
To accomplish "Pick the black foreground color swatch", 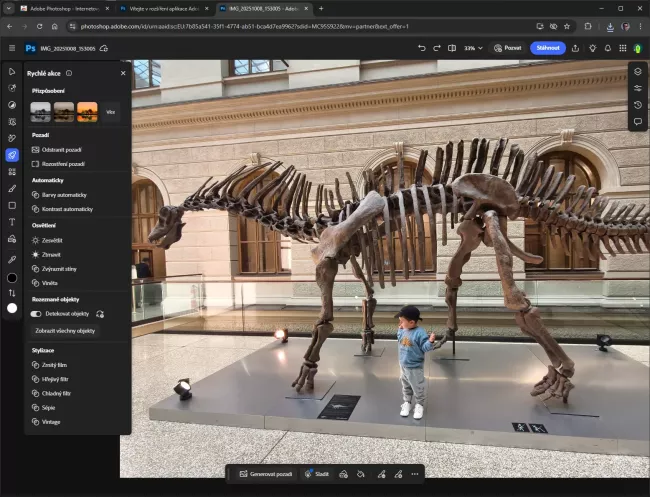I will [x=12, y=277].
